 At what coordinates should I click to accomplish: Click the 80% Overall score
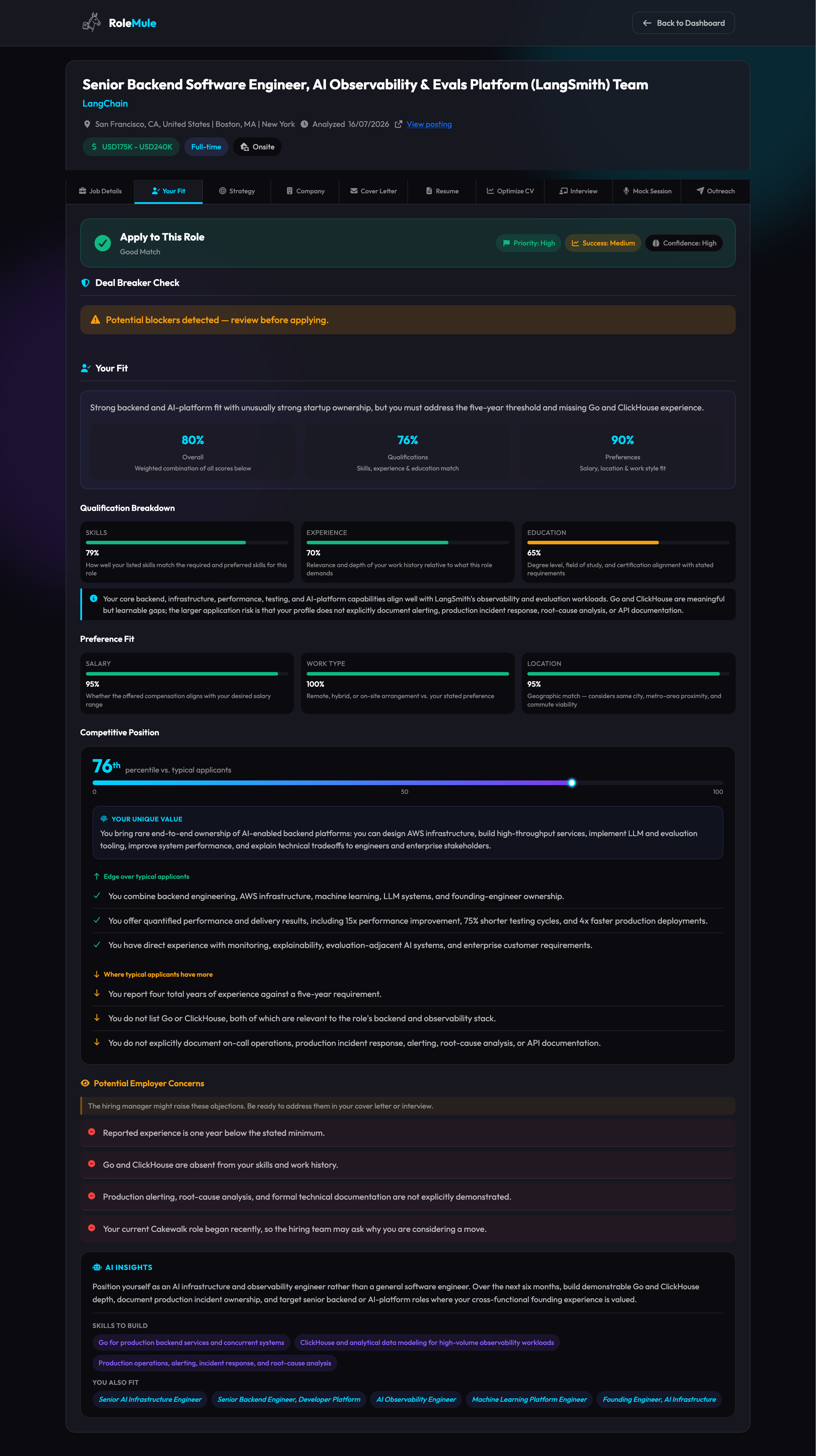tap(193, 440)
